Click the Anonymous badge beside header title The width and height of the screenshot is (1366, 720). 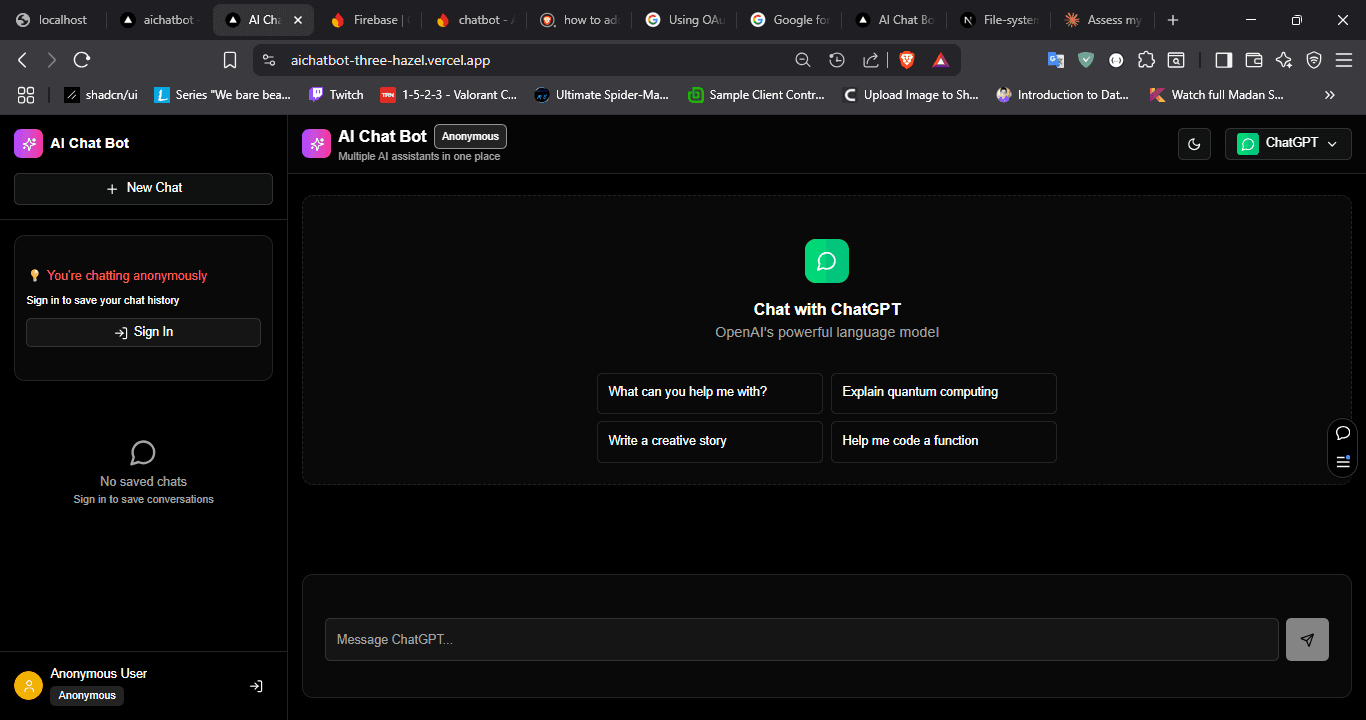coord(470,137)
